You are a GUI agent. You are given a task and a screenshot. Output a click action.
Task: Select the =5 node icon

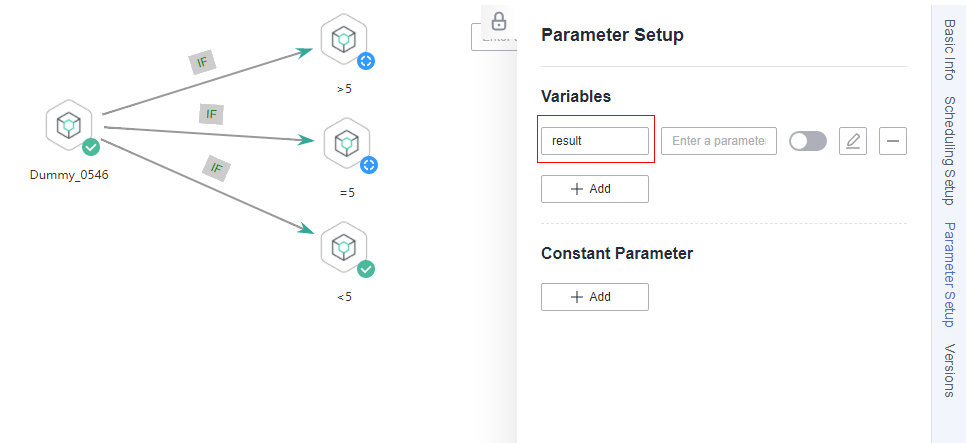(347, 143)
